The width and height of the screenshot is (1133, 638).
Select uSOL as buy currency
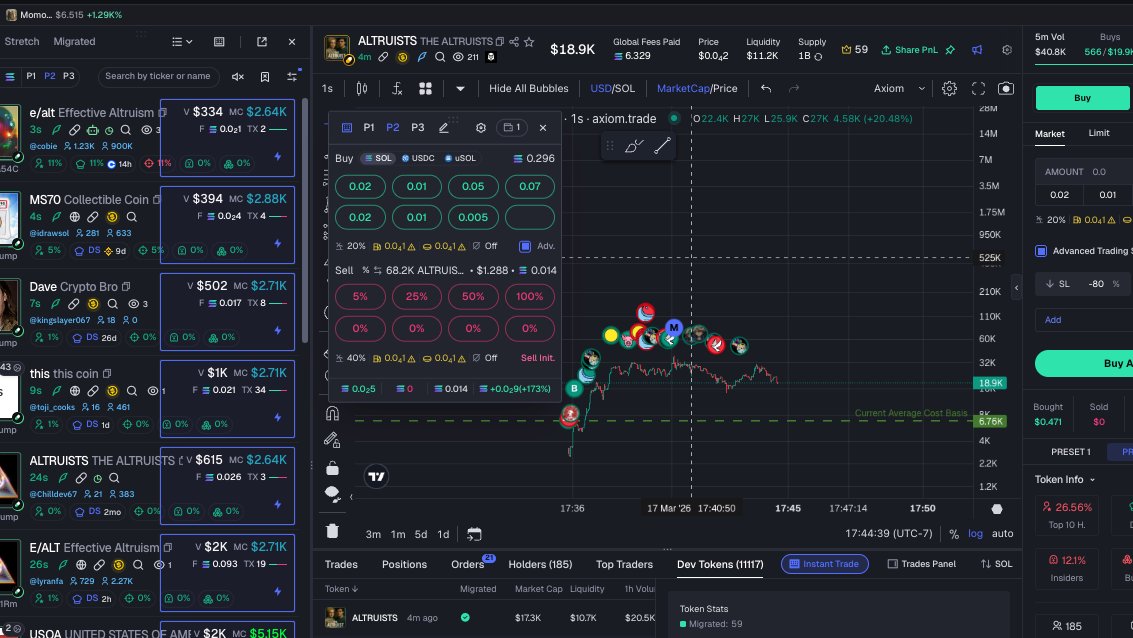coord(460,158)
